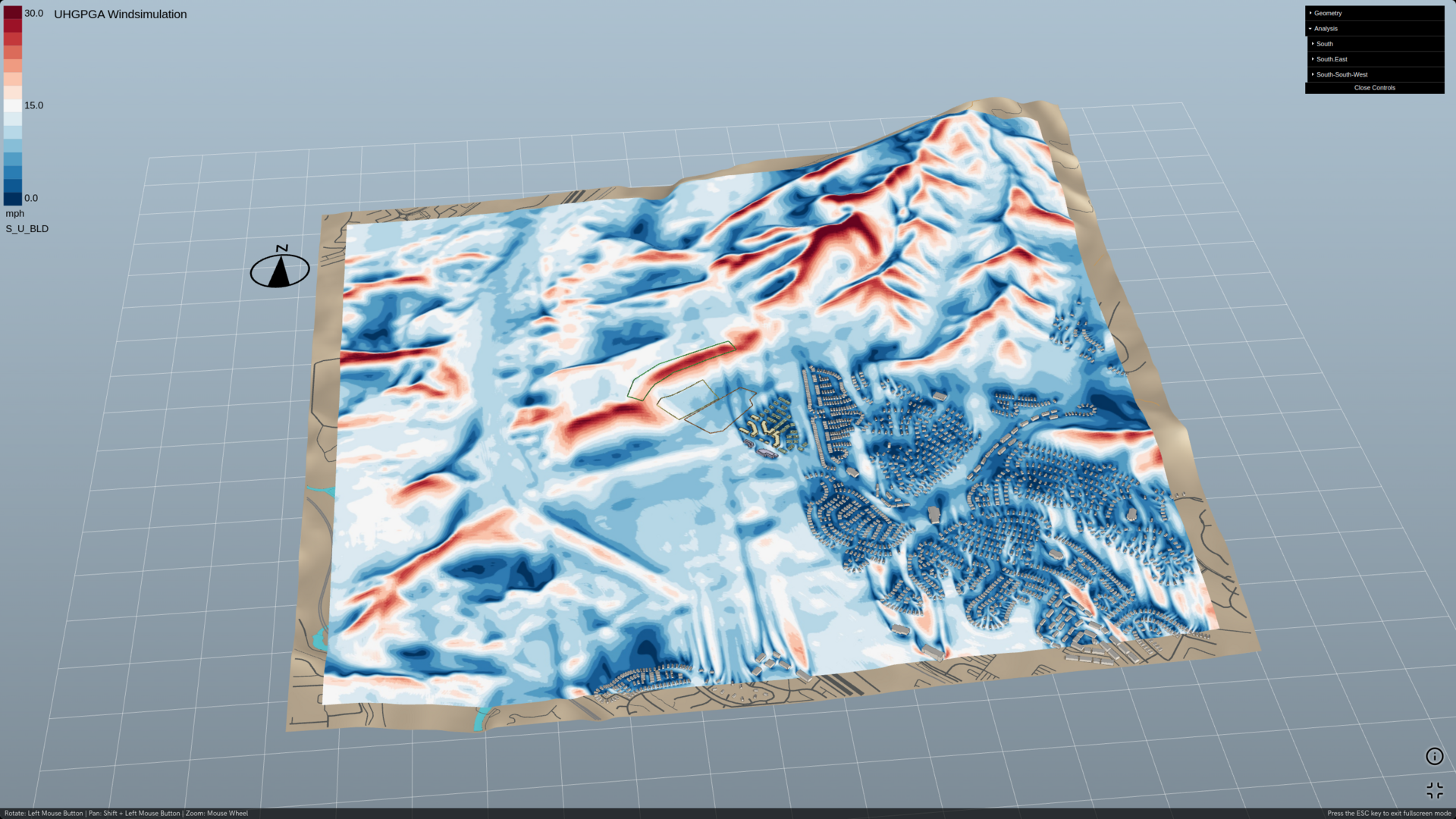
Task: Click the exit fullscreen arrows icon
Action: [x=1434, y=791]
